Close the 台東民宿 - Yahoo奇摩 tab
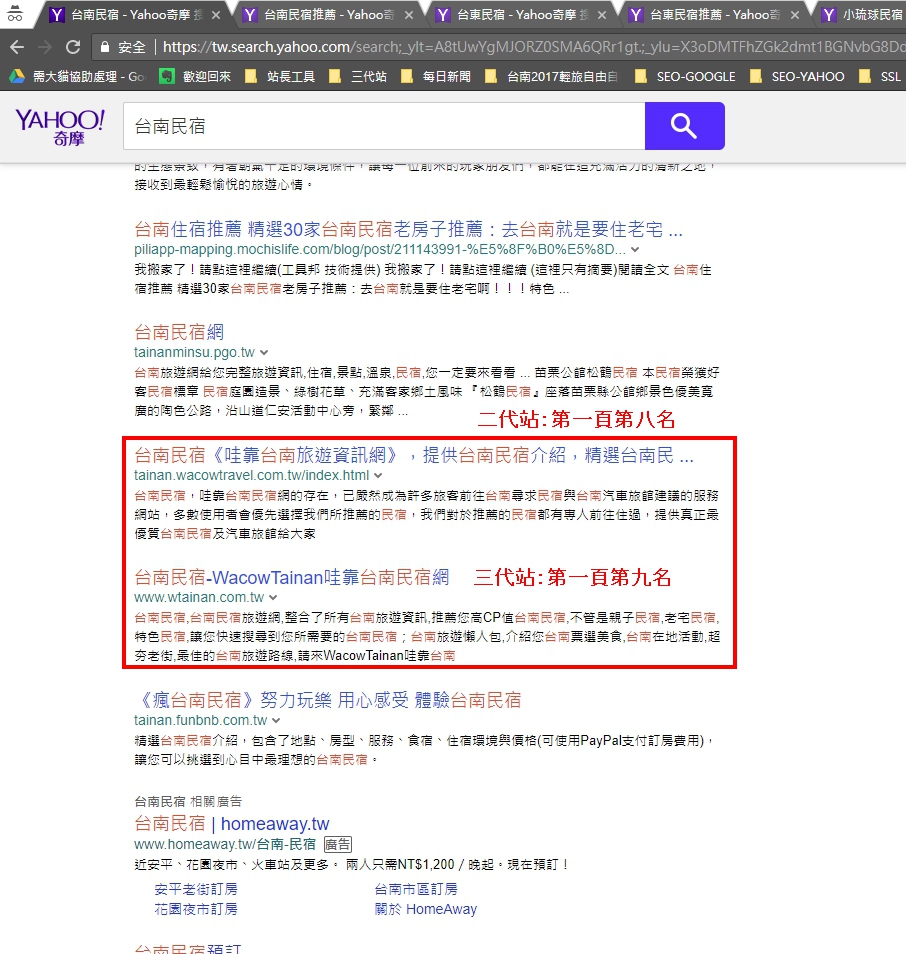 [602, 15]
